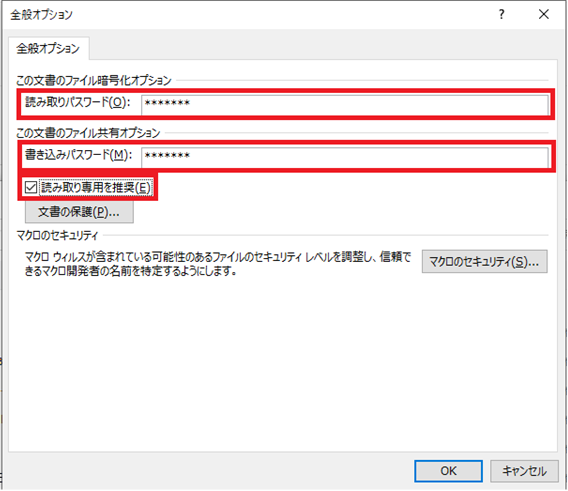Open the 文書の保護(P)... button
Image resolution: width=568 pixels, height=491 pixels.
pos(79,212)
